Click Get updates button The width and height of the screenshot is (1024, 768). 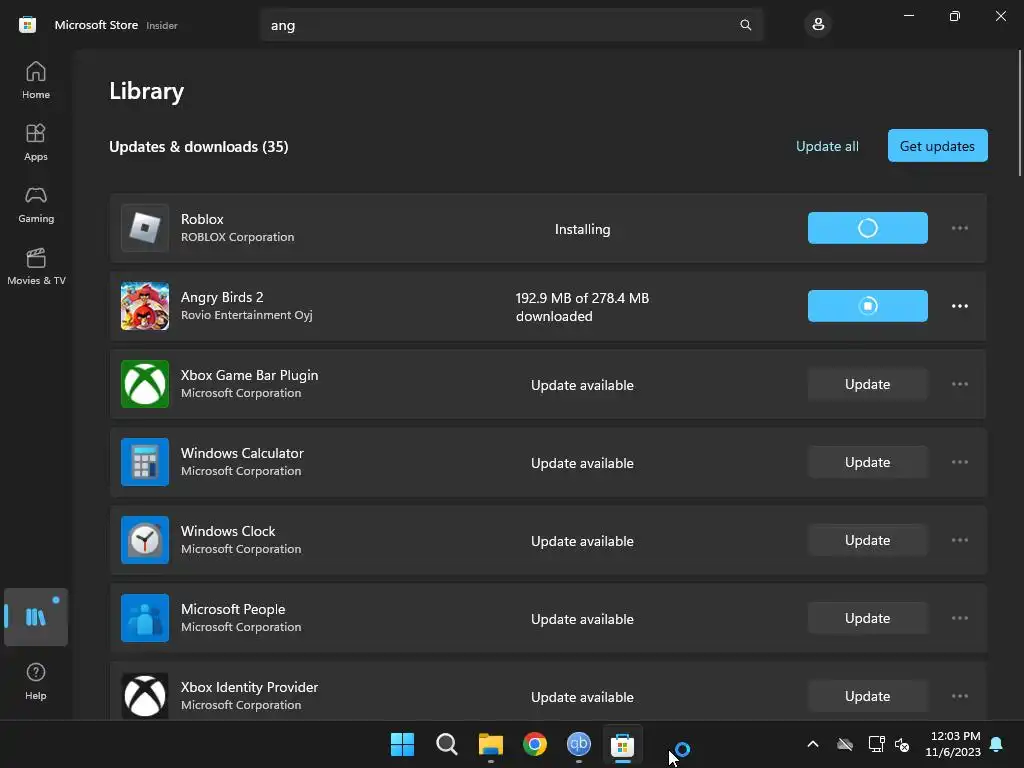[937, 146]
